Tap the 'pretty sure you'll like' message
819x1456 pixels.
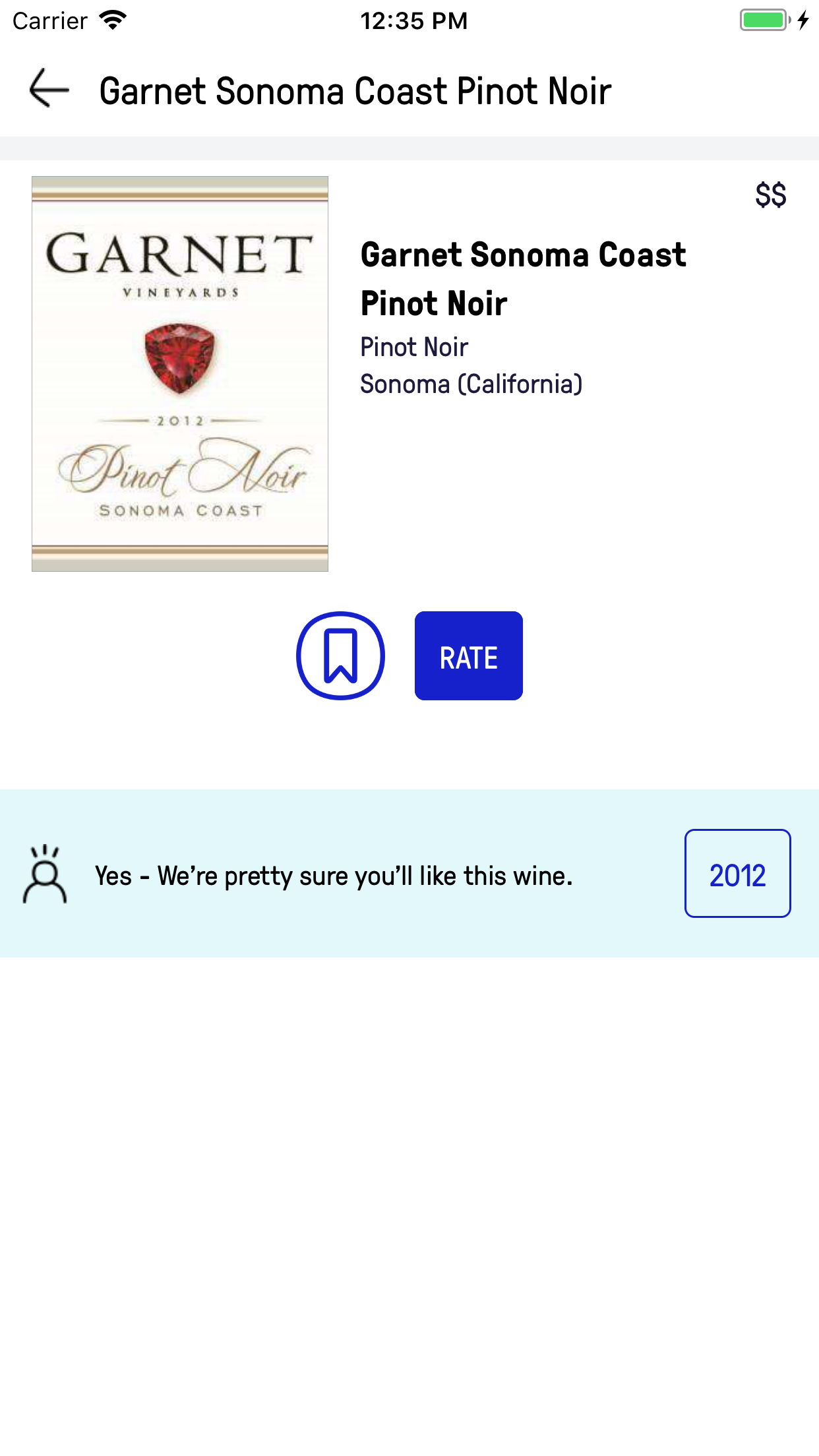(334, 876)
